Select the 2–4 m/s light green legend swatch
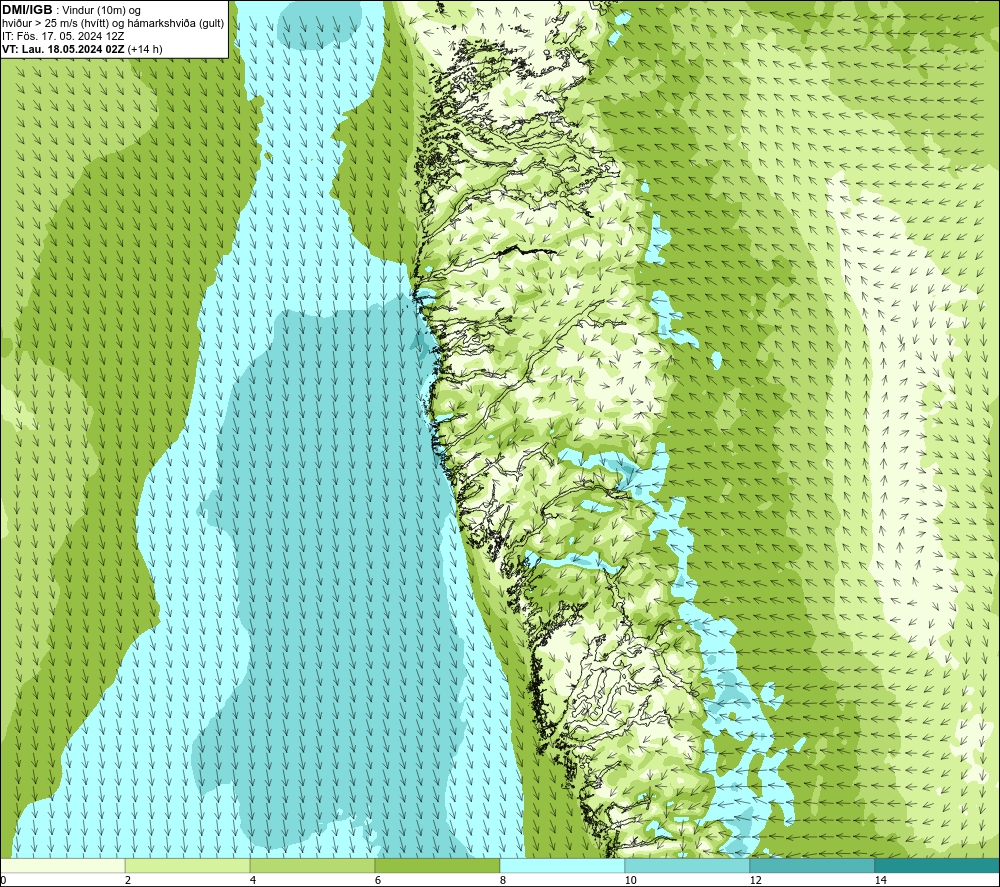1000x887 pixels. click(188, 865)
